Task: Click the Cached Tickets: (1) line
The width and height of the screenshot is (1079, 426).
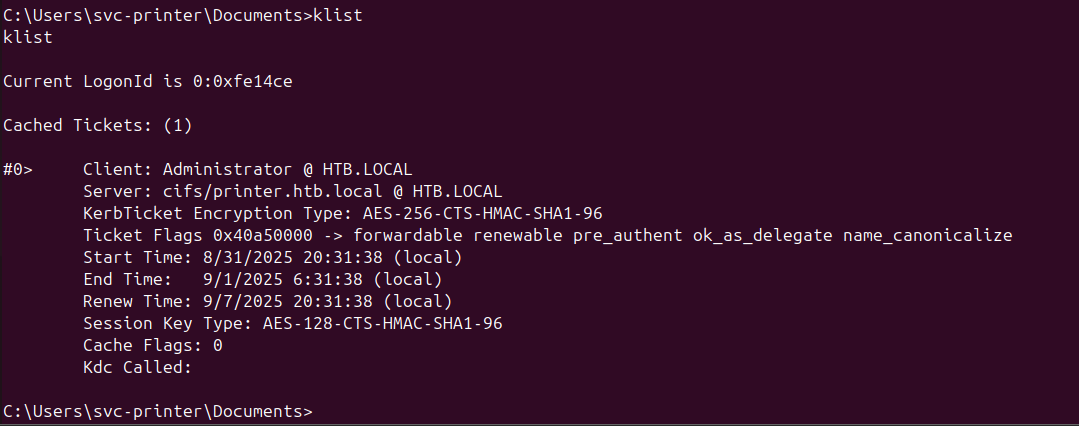Action: (98, 125)
